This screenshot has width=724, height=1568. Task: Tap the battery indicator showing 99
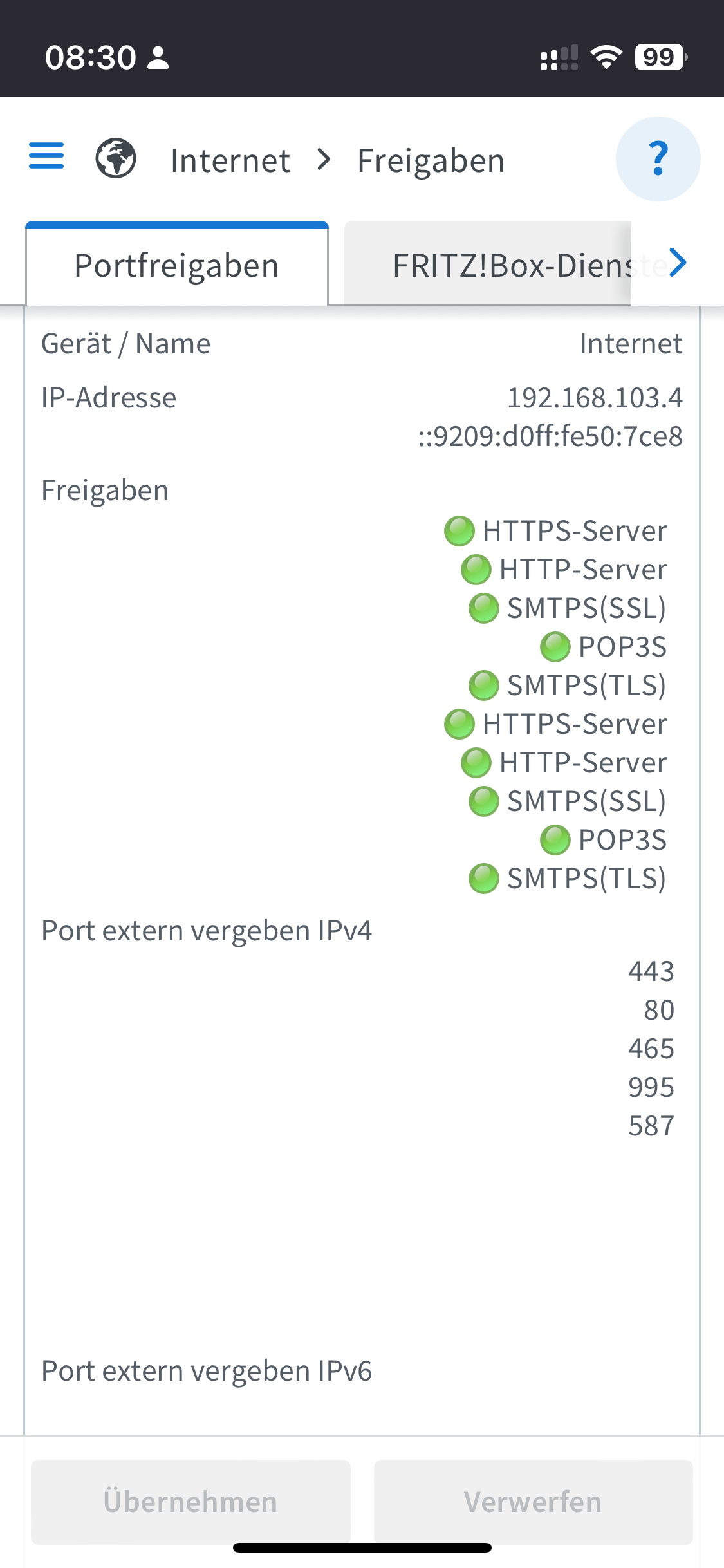(660, 57)
